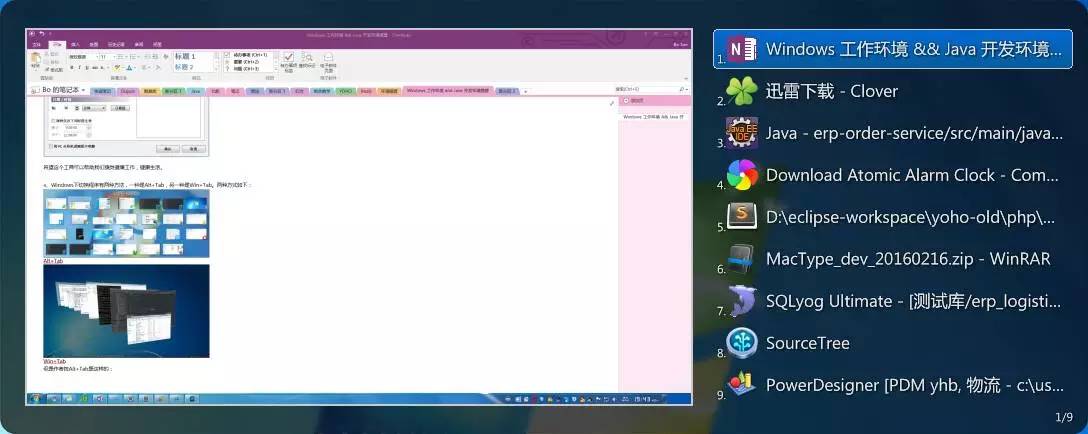Click the plus tab to add a section
The image size is (1088, 434).
click(x=525, y=91)
